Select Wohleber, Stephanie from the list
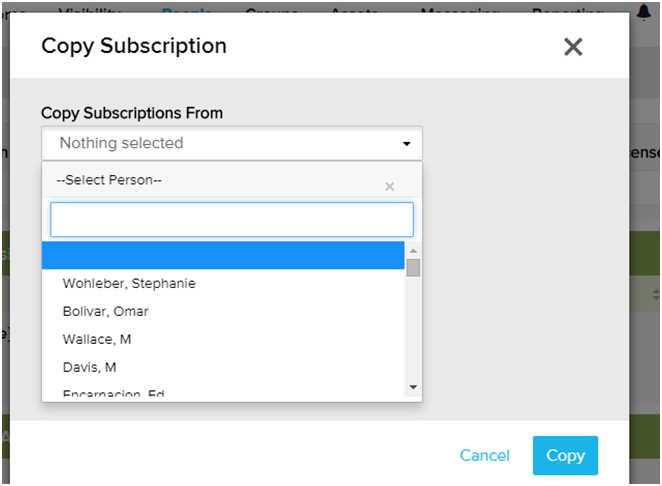This screenshot has width=662, height=486. point(129,283)
